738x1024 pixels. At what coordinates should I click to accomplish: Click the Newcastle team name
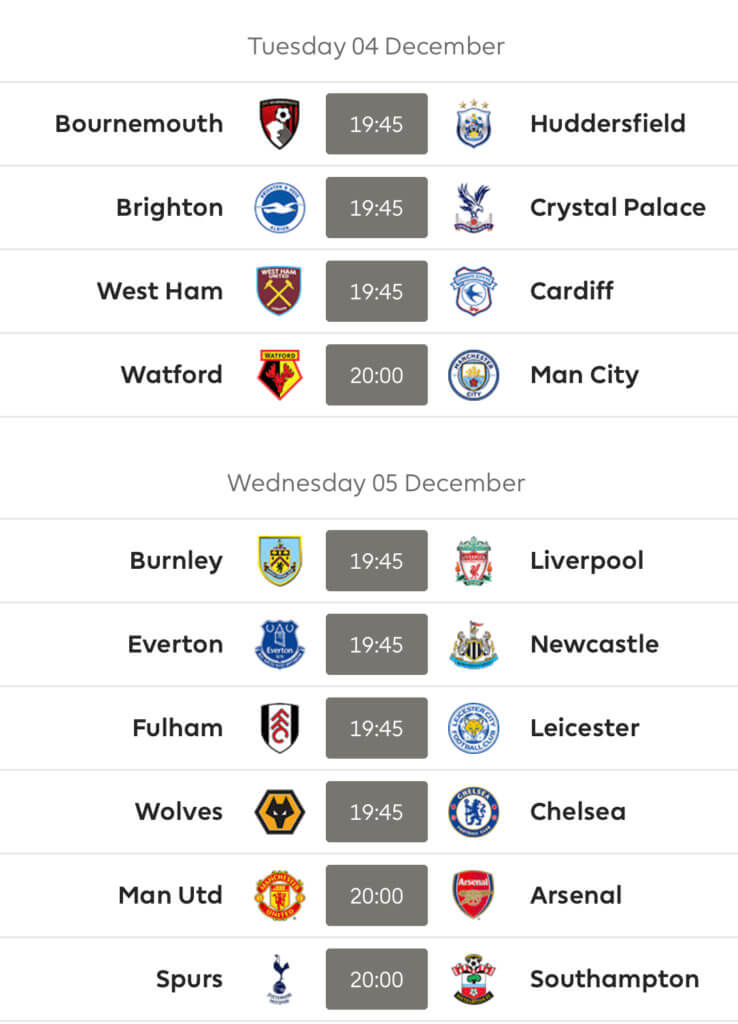(594, 644)
